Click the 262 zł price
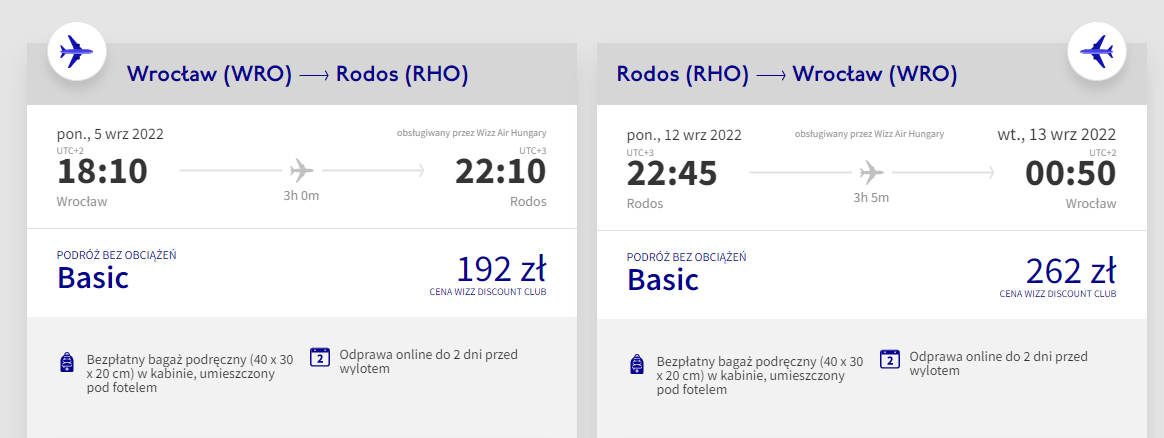 [1070, 271]
